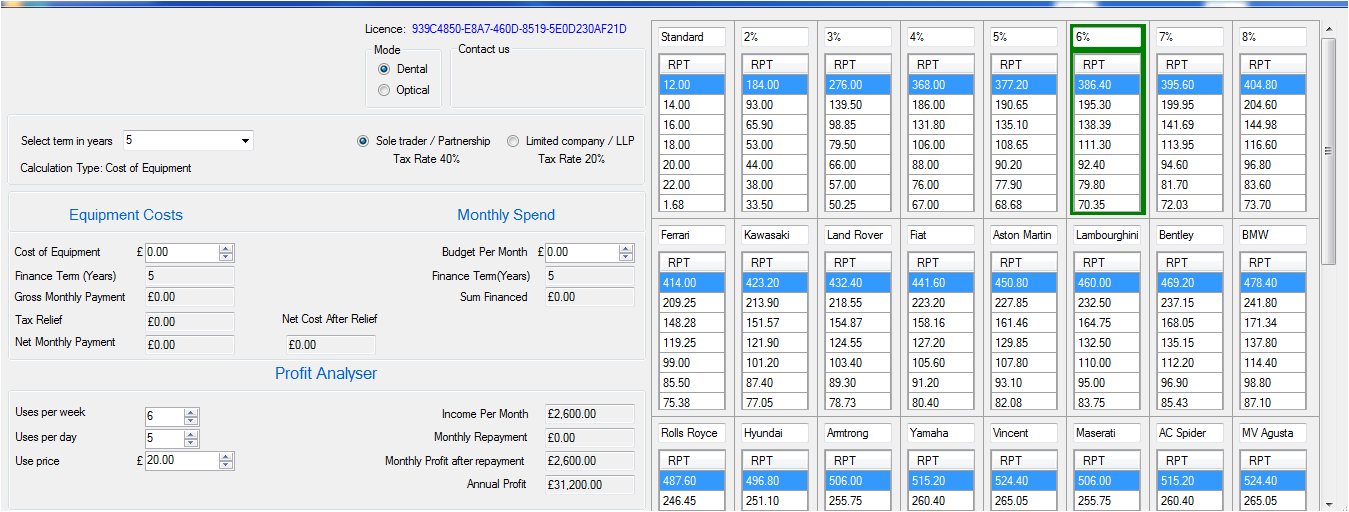This screenshot has width=1349, height=512.
Task: Choose Sole trader / Partnership option
Action: click(x=363, y=141)
